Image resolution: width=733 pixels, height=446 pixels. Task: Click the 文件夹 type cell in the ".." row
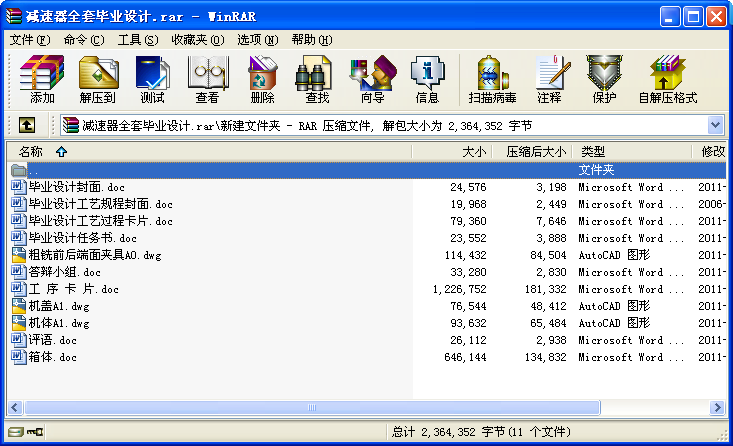coord(596,170)
